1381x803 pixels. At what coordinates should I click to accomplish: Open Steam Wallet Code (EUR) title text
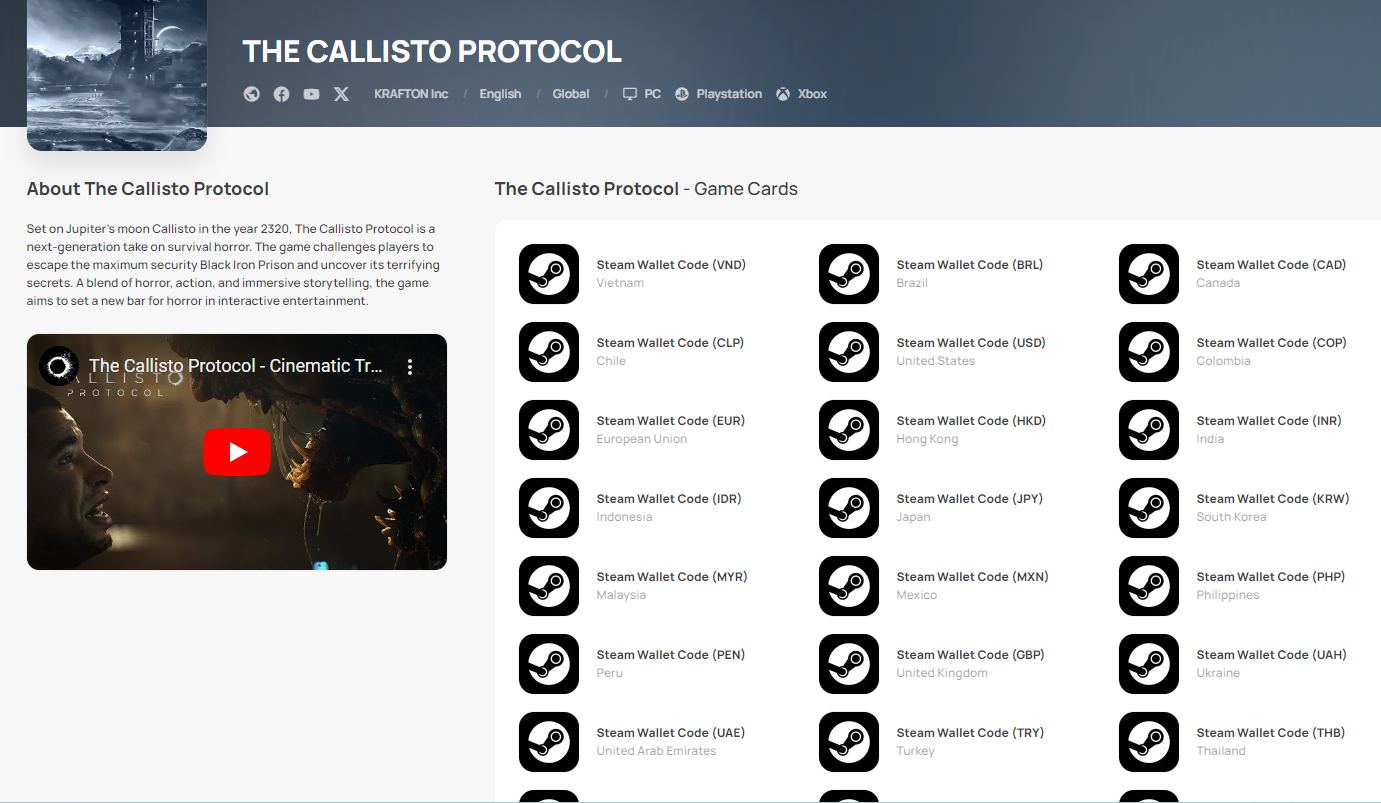(x=671, y=421)
